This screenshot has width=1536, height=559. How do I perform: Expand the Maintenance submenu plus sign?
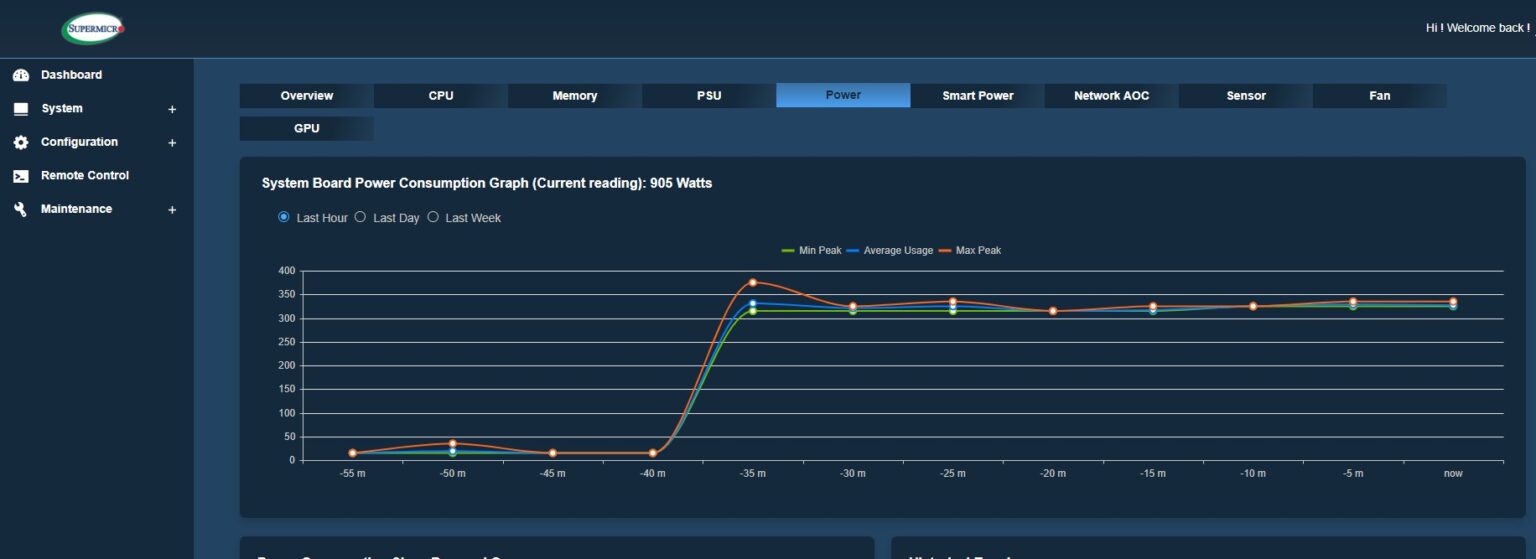[172, 210]
